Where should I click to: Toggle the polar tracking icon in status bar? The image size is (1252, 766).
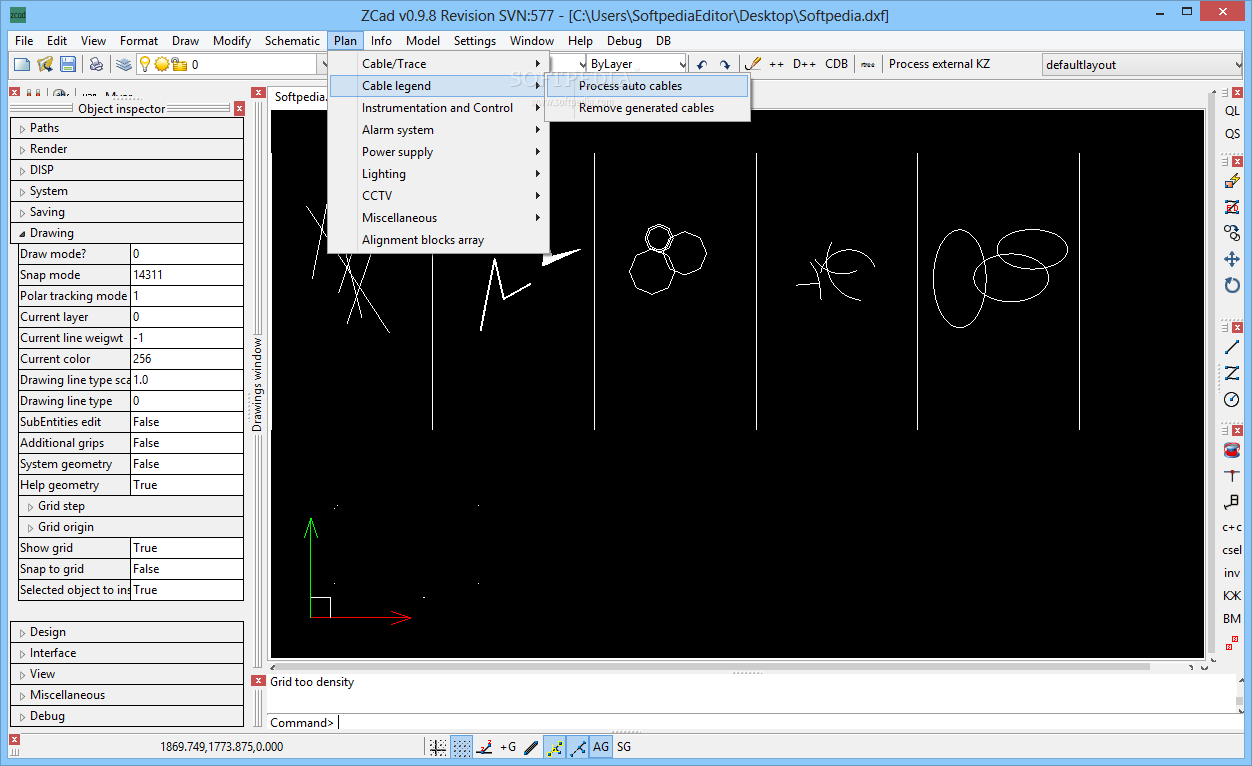pos(485,746)
